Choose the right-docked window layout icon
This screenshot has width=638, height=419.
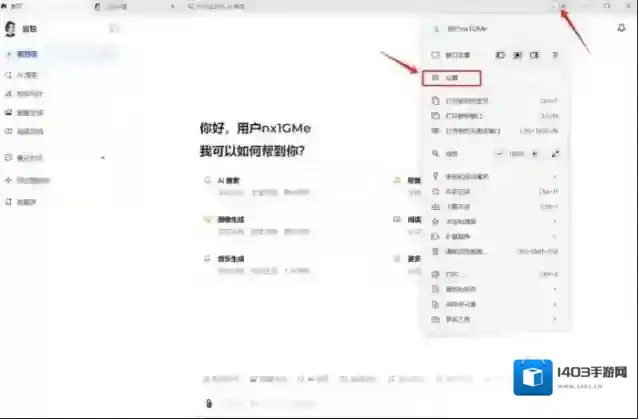coord(534,55)
